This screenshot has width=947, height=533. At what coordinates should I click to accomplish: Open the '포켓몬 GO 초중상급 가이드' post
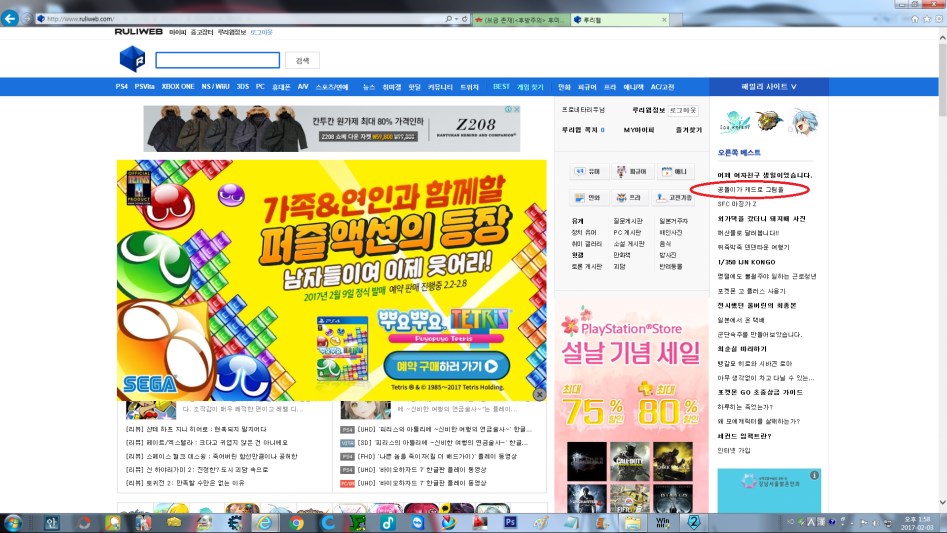tap(760, 392)
